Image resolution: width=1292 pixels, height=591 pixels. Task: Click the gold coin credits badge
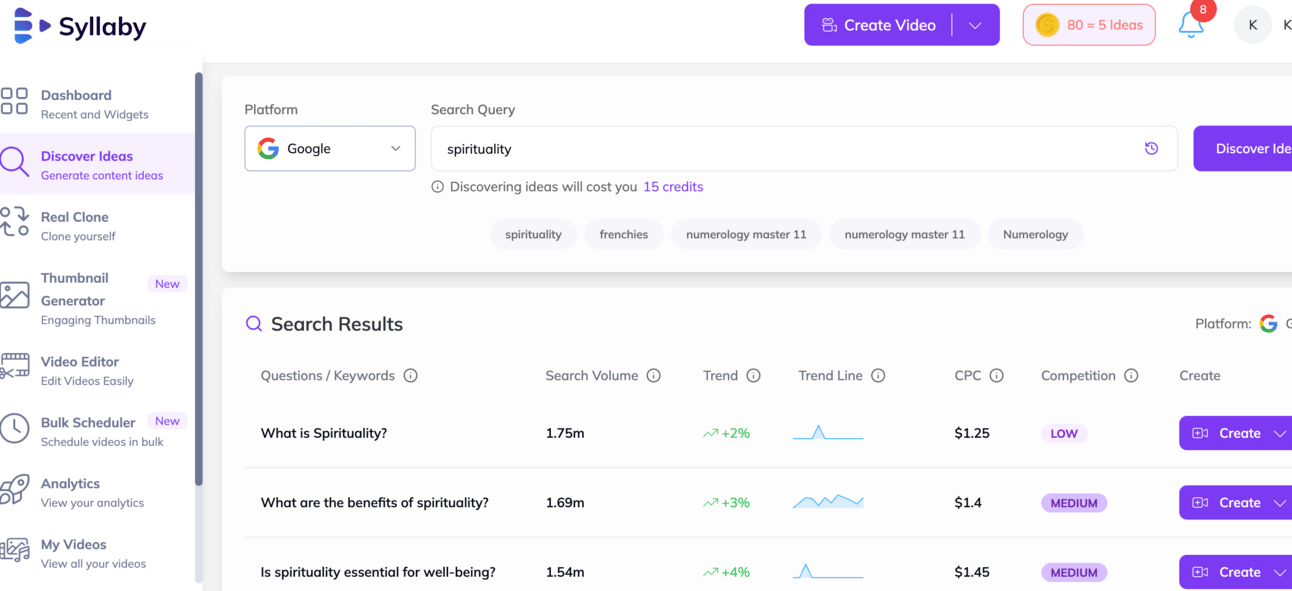(x=1089, y=25)
